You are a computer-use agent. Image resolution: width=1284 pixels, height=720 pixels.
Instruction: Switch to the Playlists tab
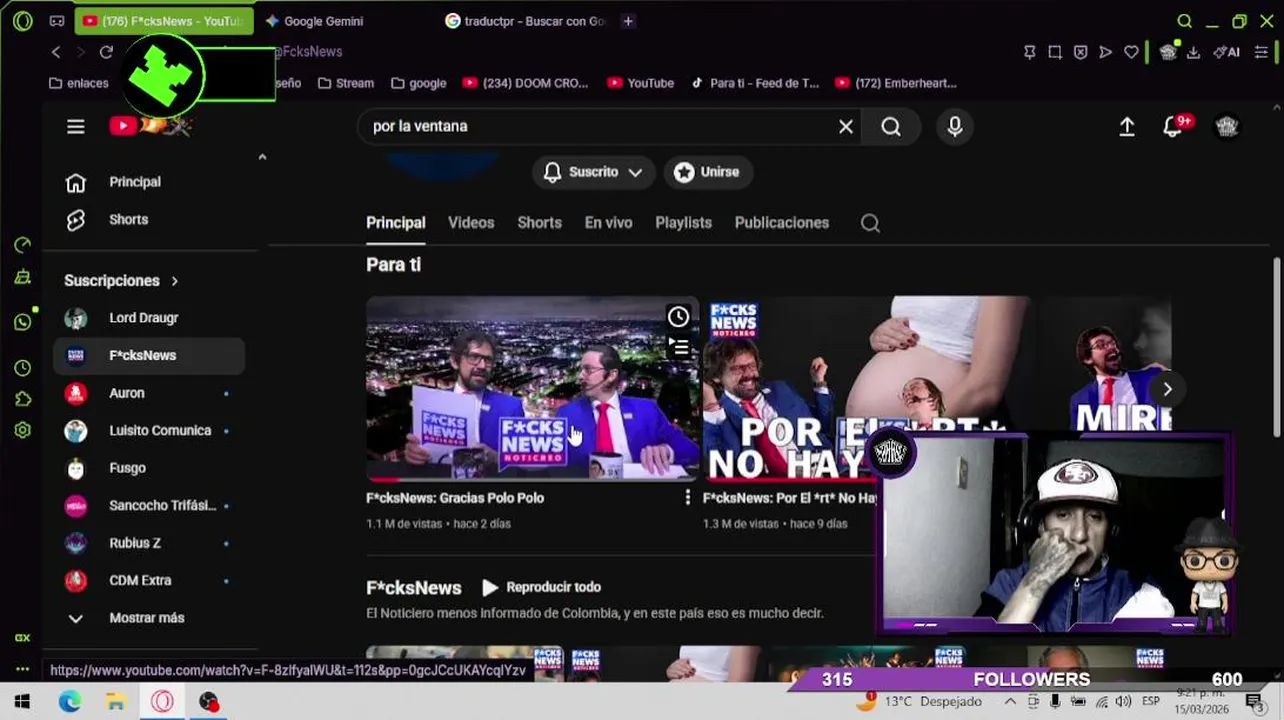click(683, 223)
